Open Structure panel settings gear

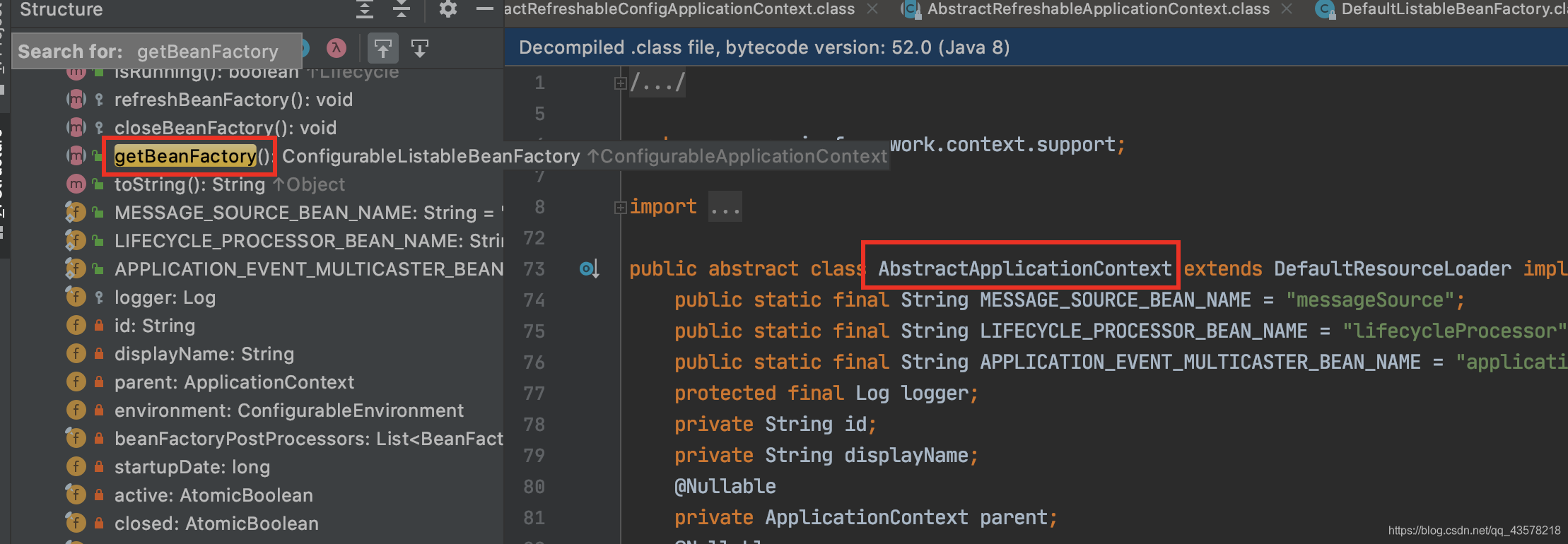(448, 9)
